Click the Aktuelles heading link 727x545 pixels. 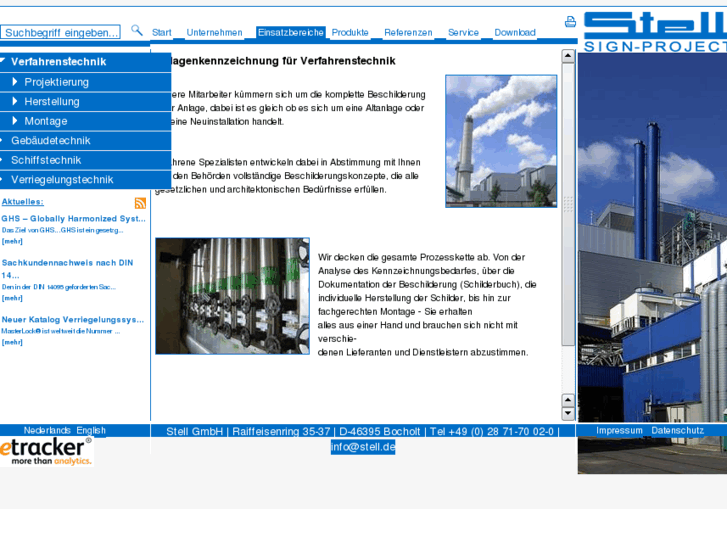pyautogui.click(x=23, y=202)
